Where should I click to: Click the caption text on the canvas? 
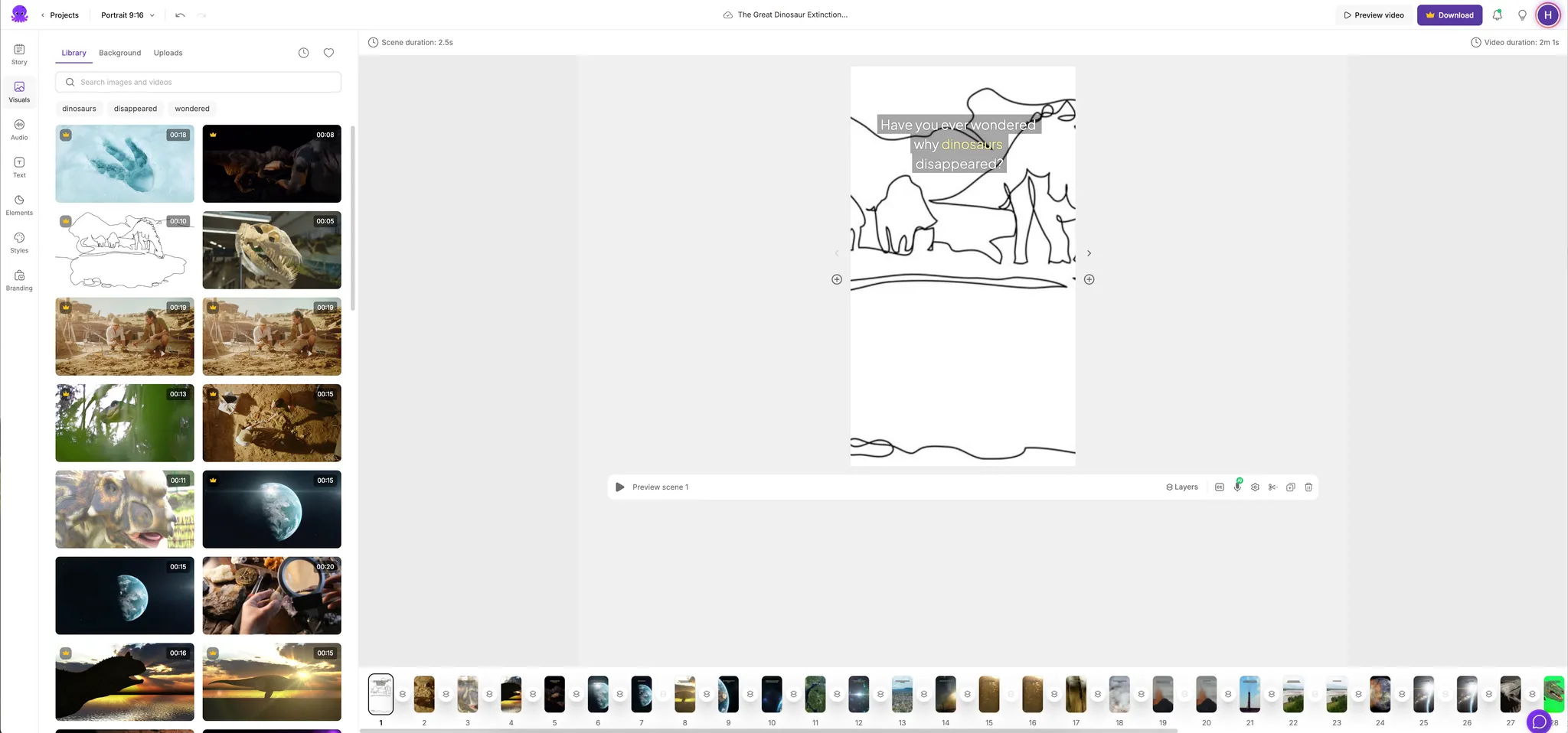coord(958,145)
